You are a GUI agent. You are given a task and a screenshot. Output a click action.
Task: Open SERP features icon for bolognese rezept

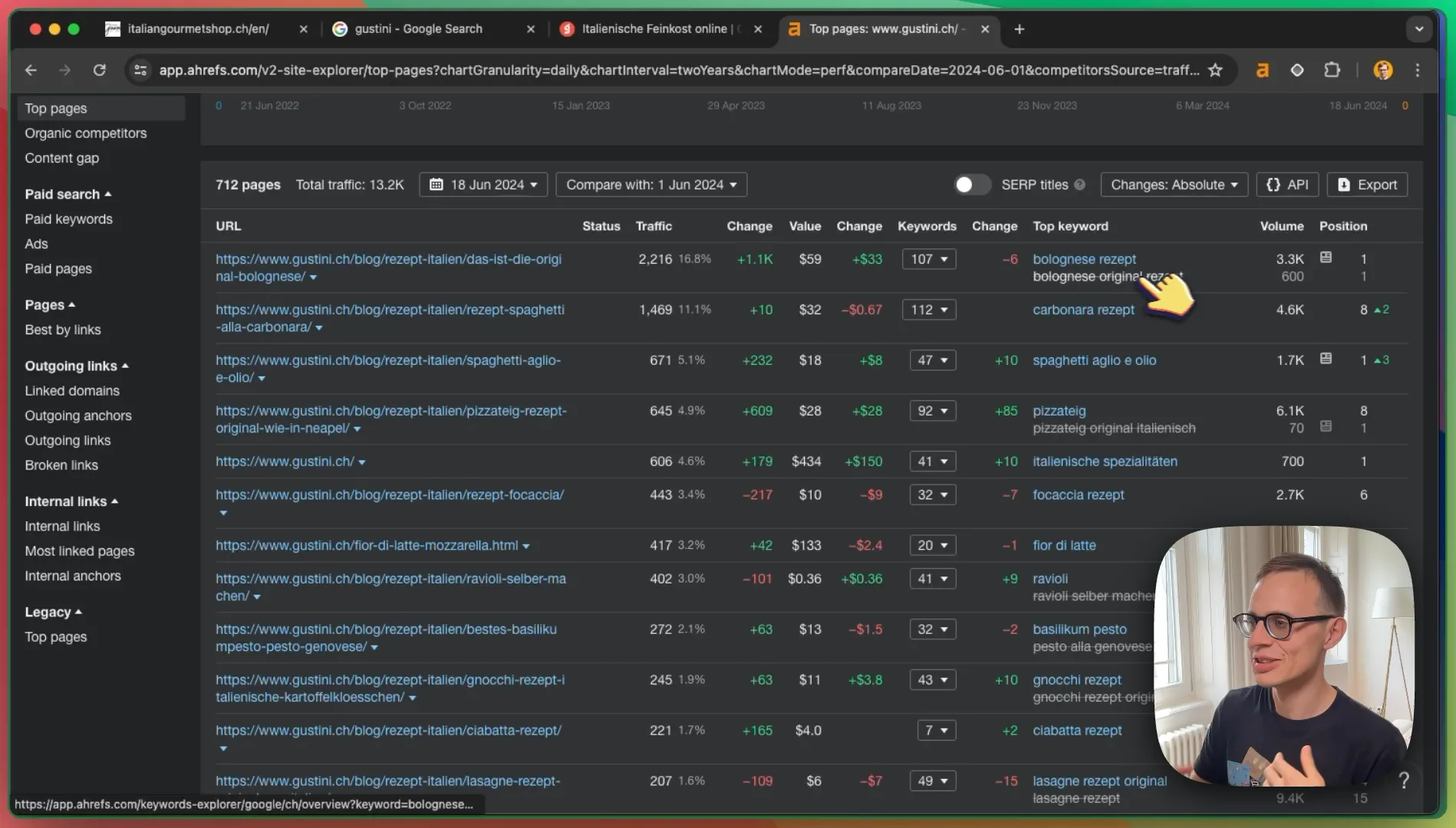[x=1326, y=258]
